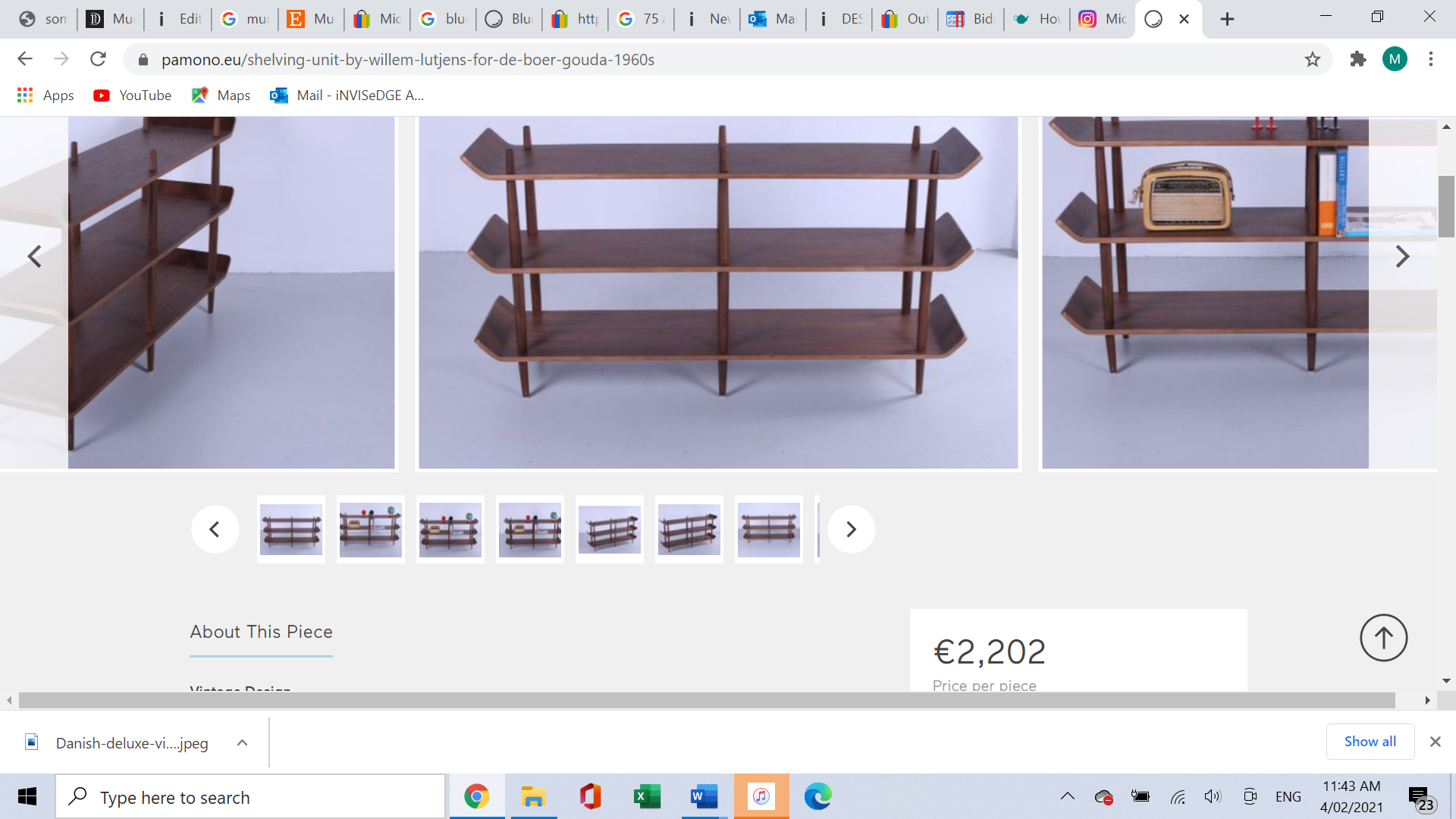The image size is (1456, 819).
Task: Switch to the Bid tab
Action: (x=970, y=19)
